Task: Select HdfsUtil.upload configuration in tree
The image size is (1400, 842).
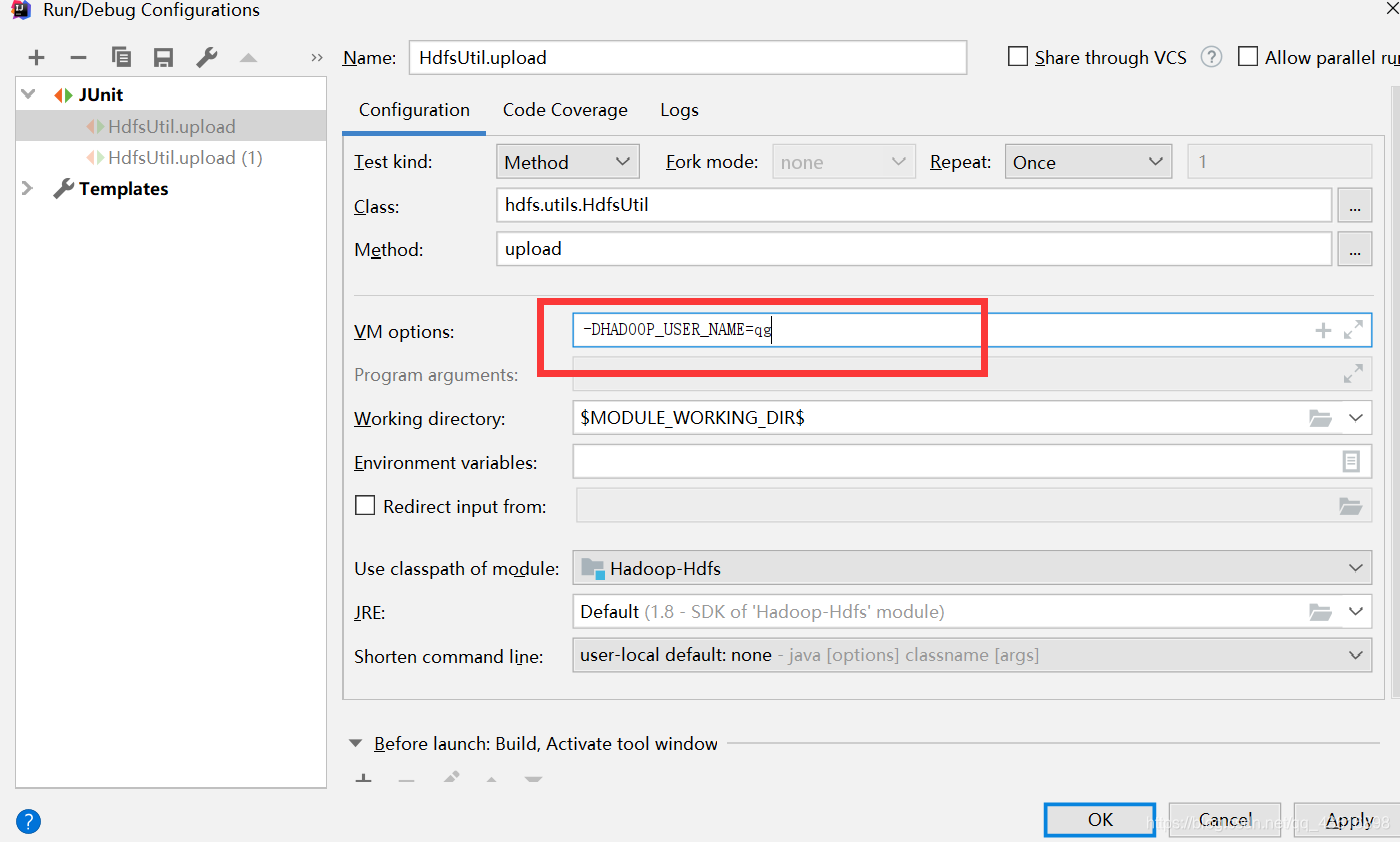Action: point(172,127)
